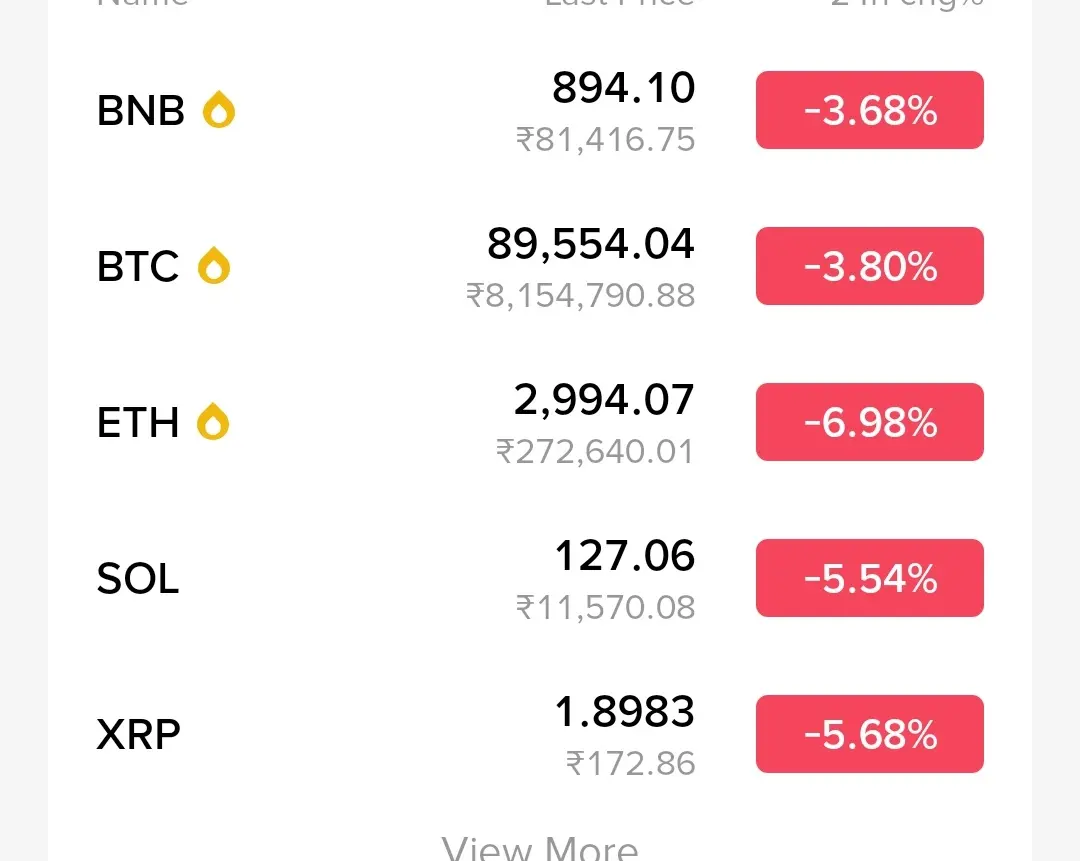The width and height of the screenshot is (1080, 861).
Task: Select the BTC rupee price ₹8,154,790.88
Action: click(580, 295)
